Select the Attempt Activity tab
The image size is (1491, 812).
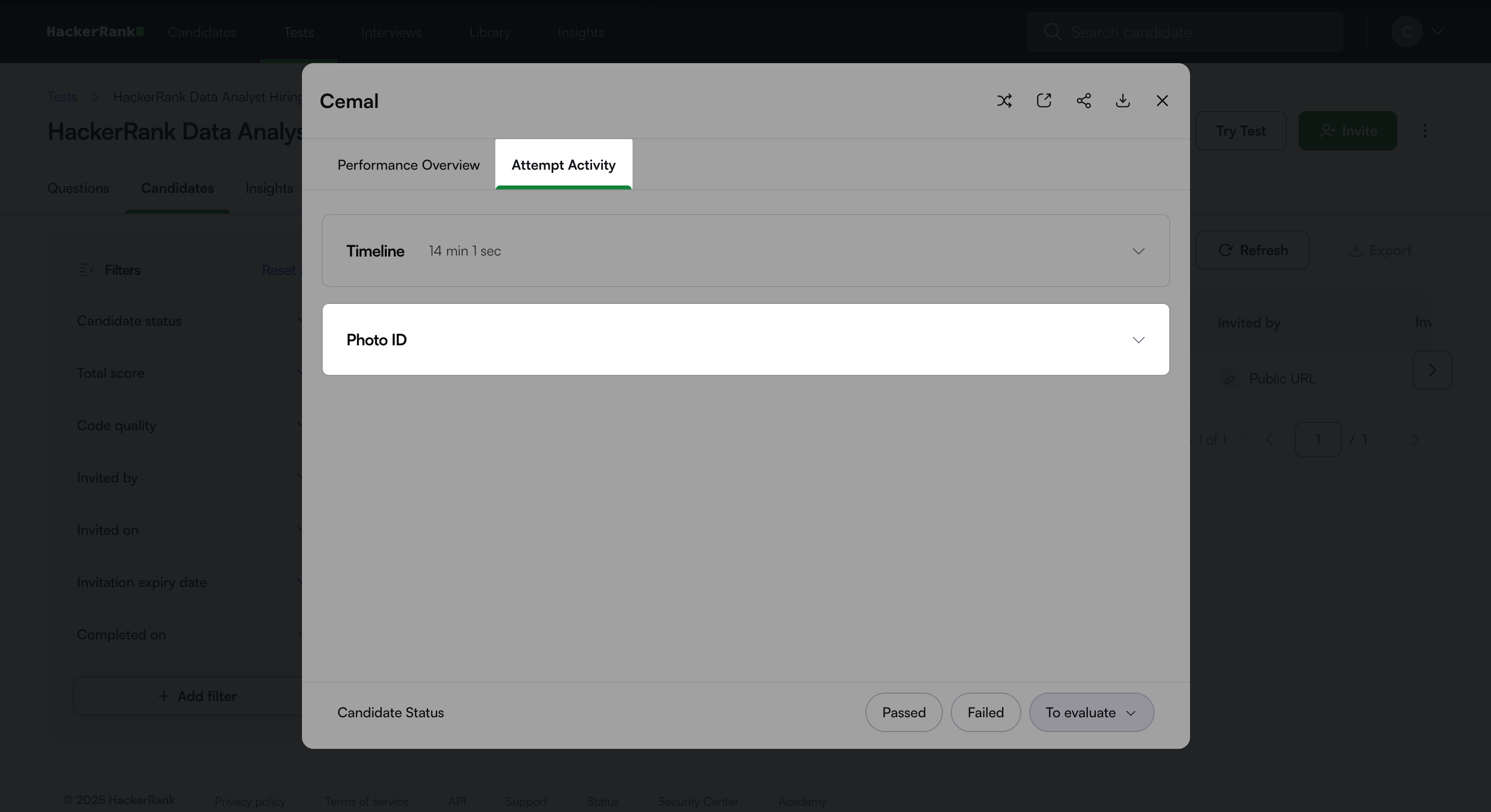(x=563, y=165)
